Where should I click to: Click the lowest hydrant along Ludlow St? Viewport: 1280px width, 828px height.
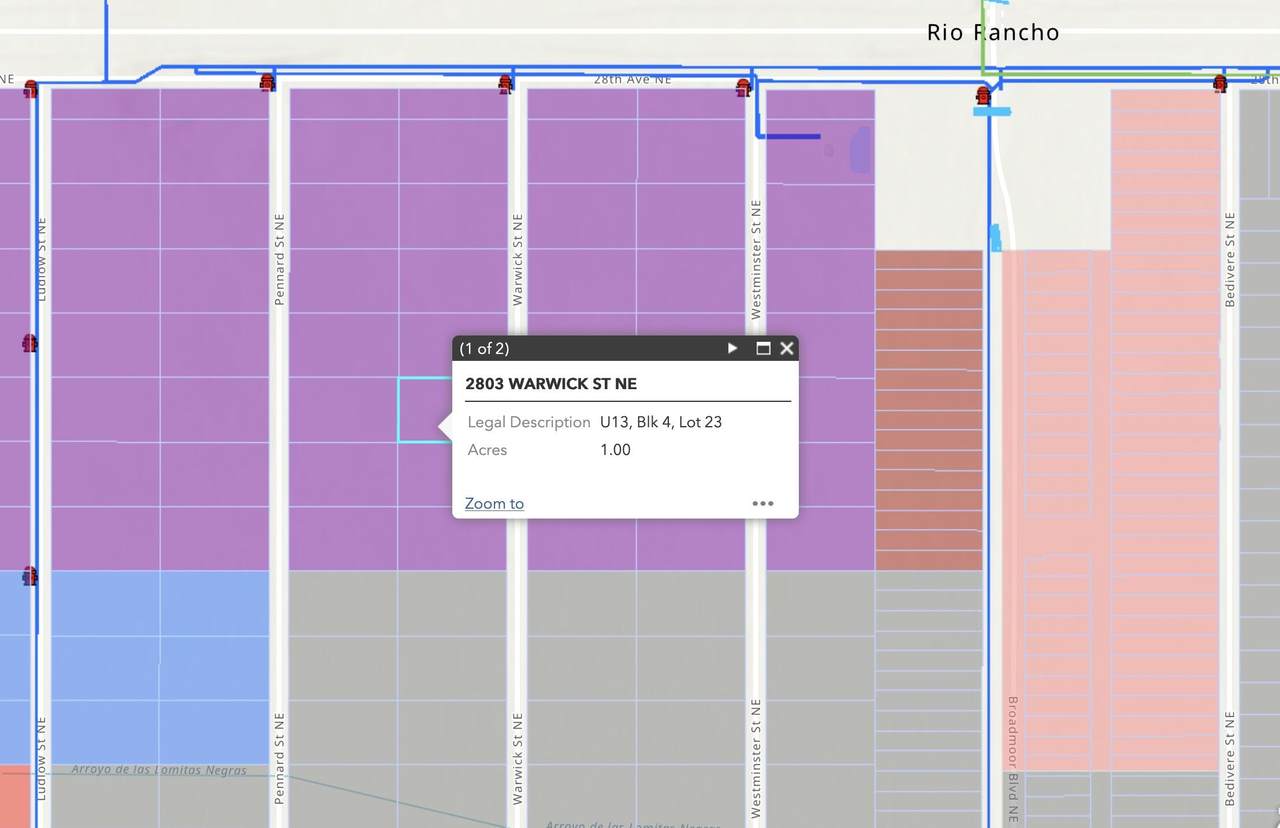30,576
